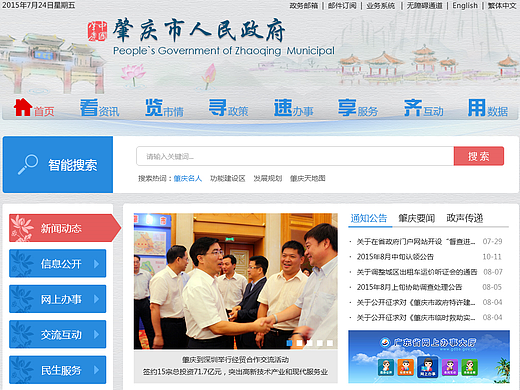
Task: Open notice 关于在省政府门户网站开设 dated 07-29
Action: tap(416, 242)
